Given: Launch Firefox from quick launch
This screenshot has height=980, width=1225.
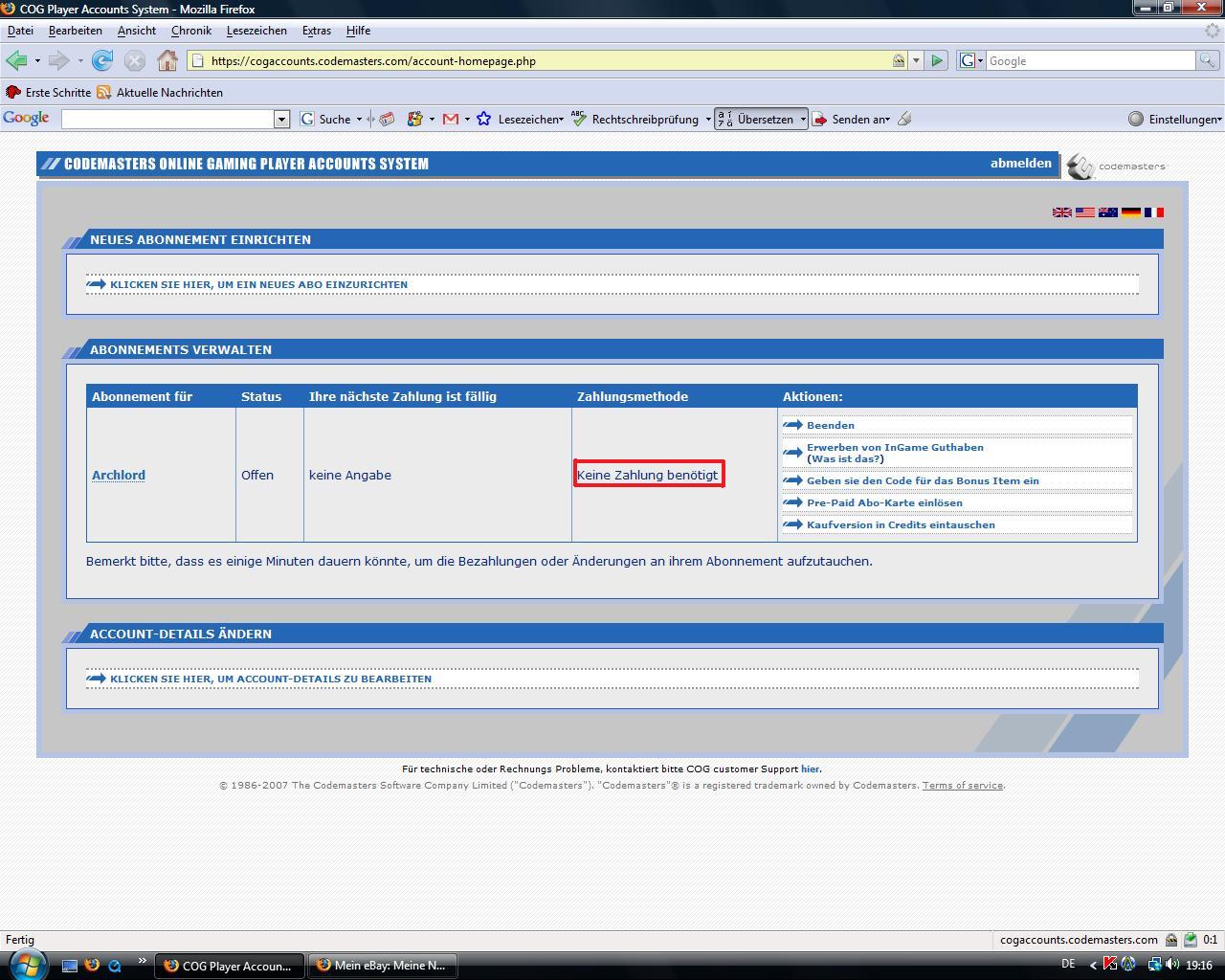Looking at the screenshot, I should click(x=93, y=966).
